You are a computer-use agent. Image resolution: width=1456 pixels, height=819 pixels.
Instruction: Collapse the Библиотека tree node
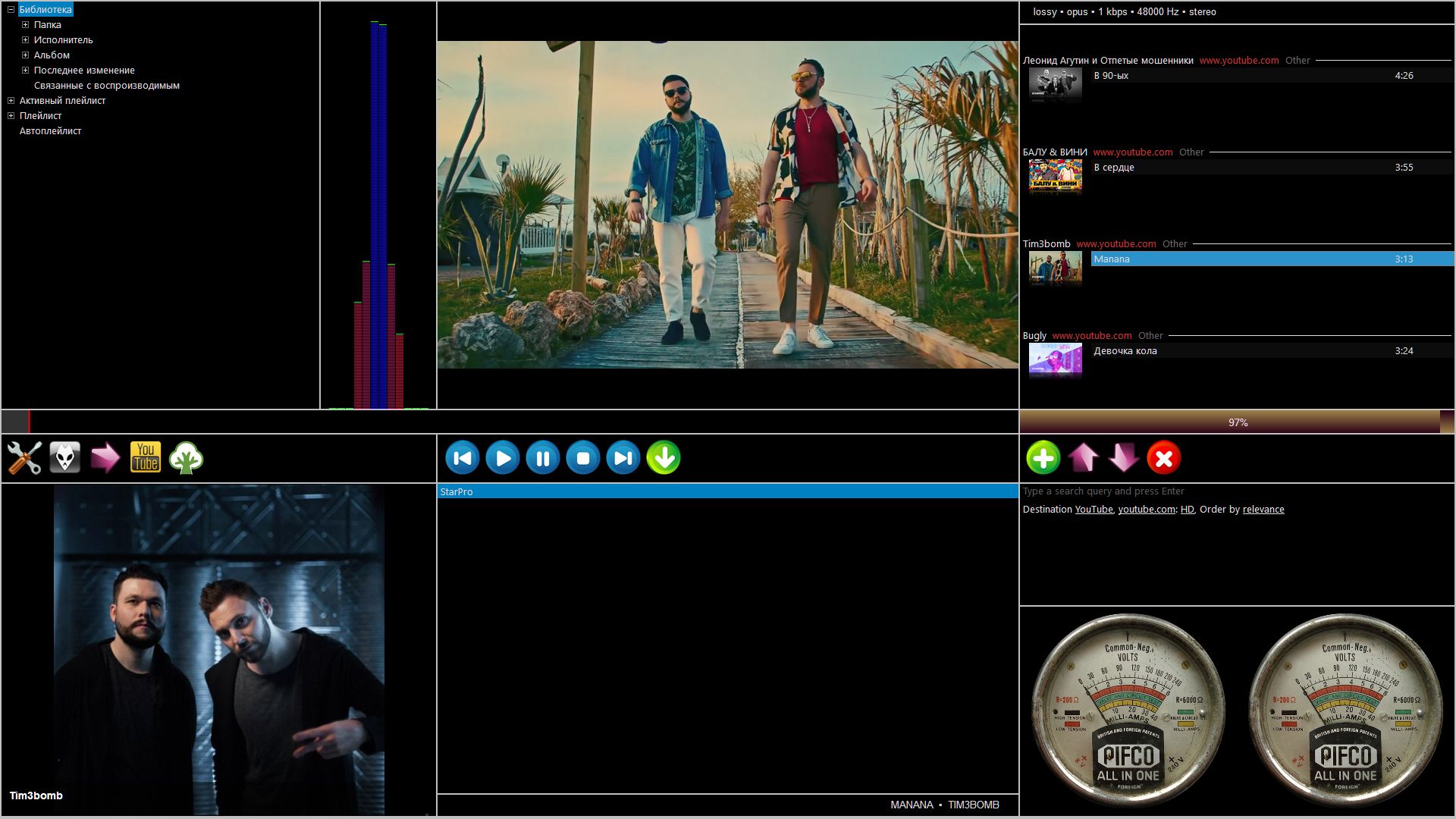tap(11, 10)
